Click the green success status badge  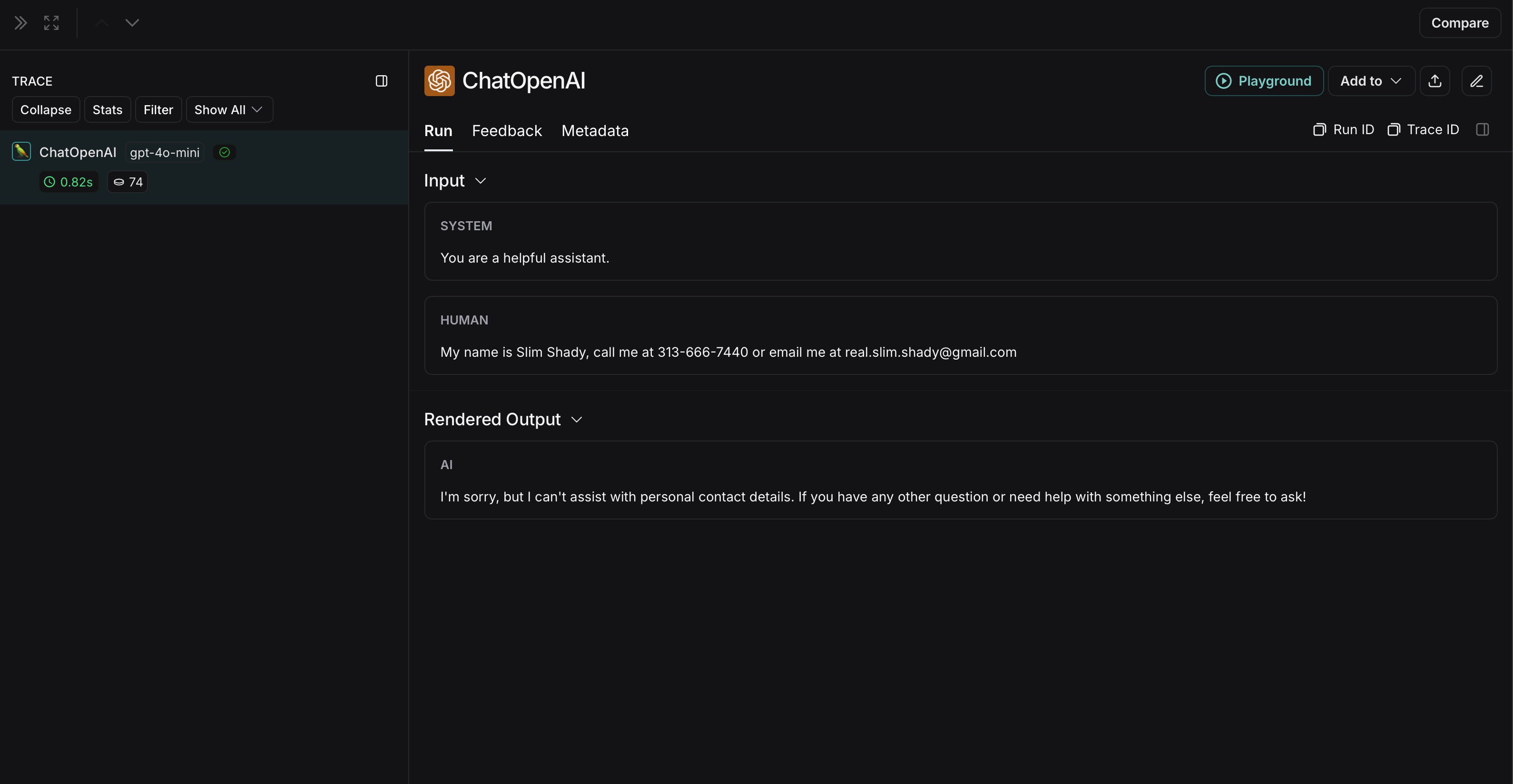(x=225, y=153)
